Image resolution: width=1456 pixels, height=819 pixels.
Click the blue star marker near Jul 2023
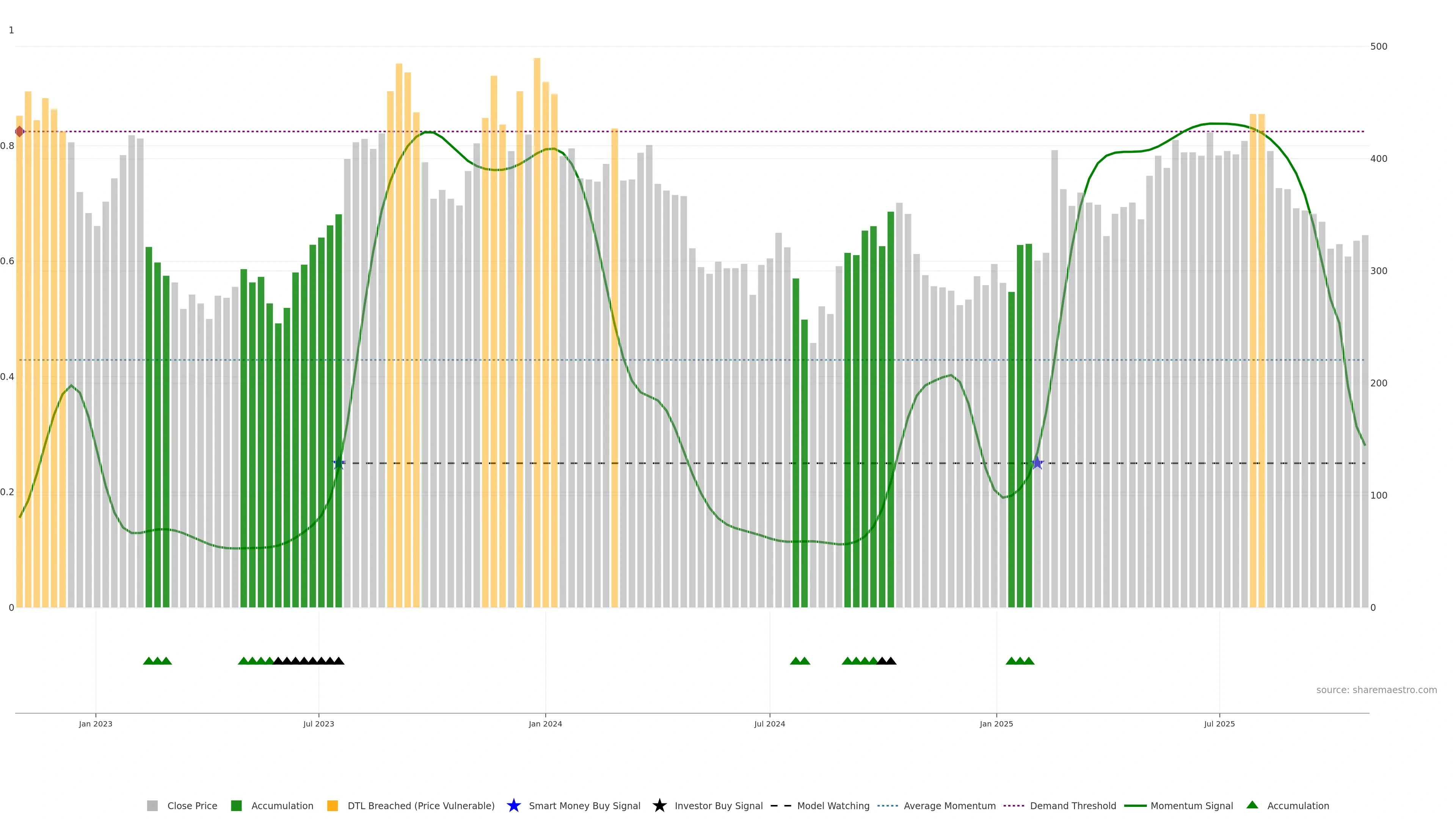point(339,463)
